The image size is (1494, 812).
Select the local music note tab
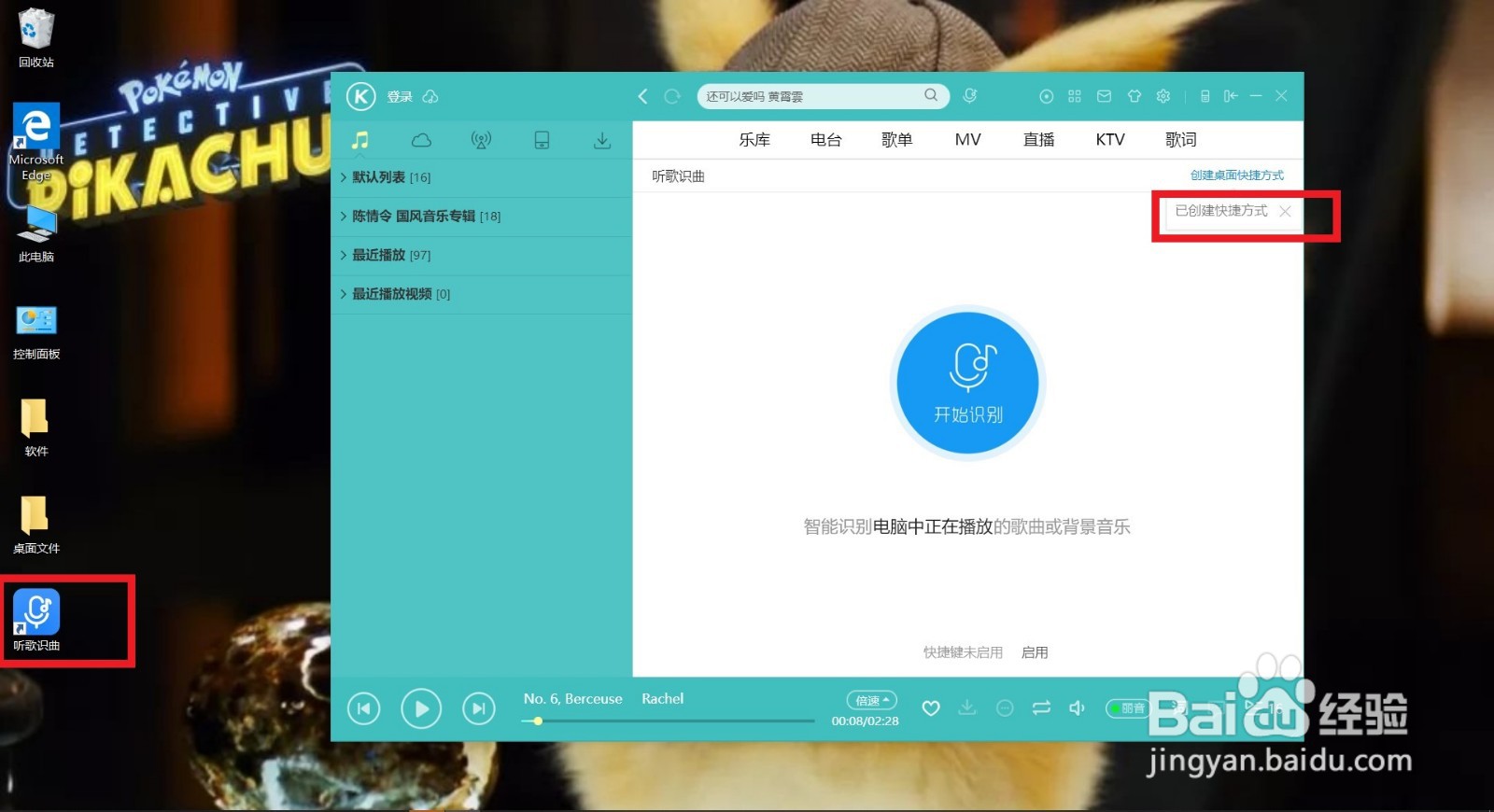coord(360,140)
